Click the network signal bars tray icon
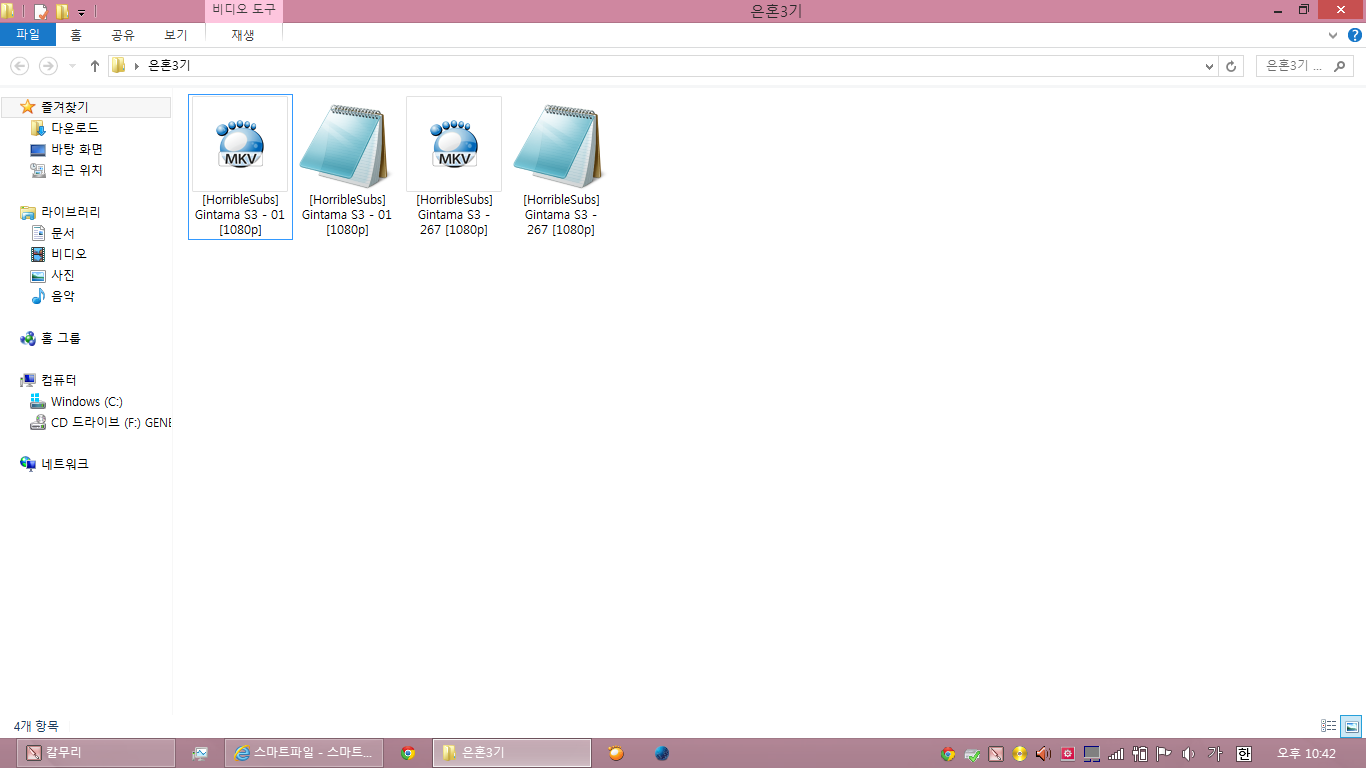The image size is (1366, 768). [x=1116, y=754]
